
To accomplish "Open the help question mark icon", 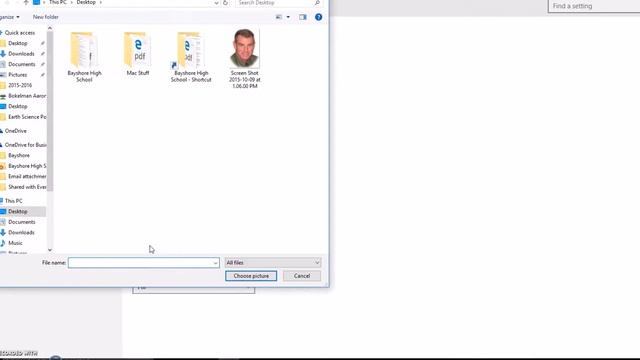I will tap(318, 17).
